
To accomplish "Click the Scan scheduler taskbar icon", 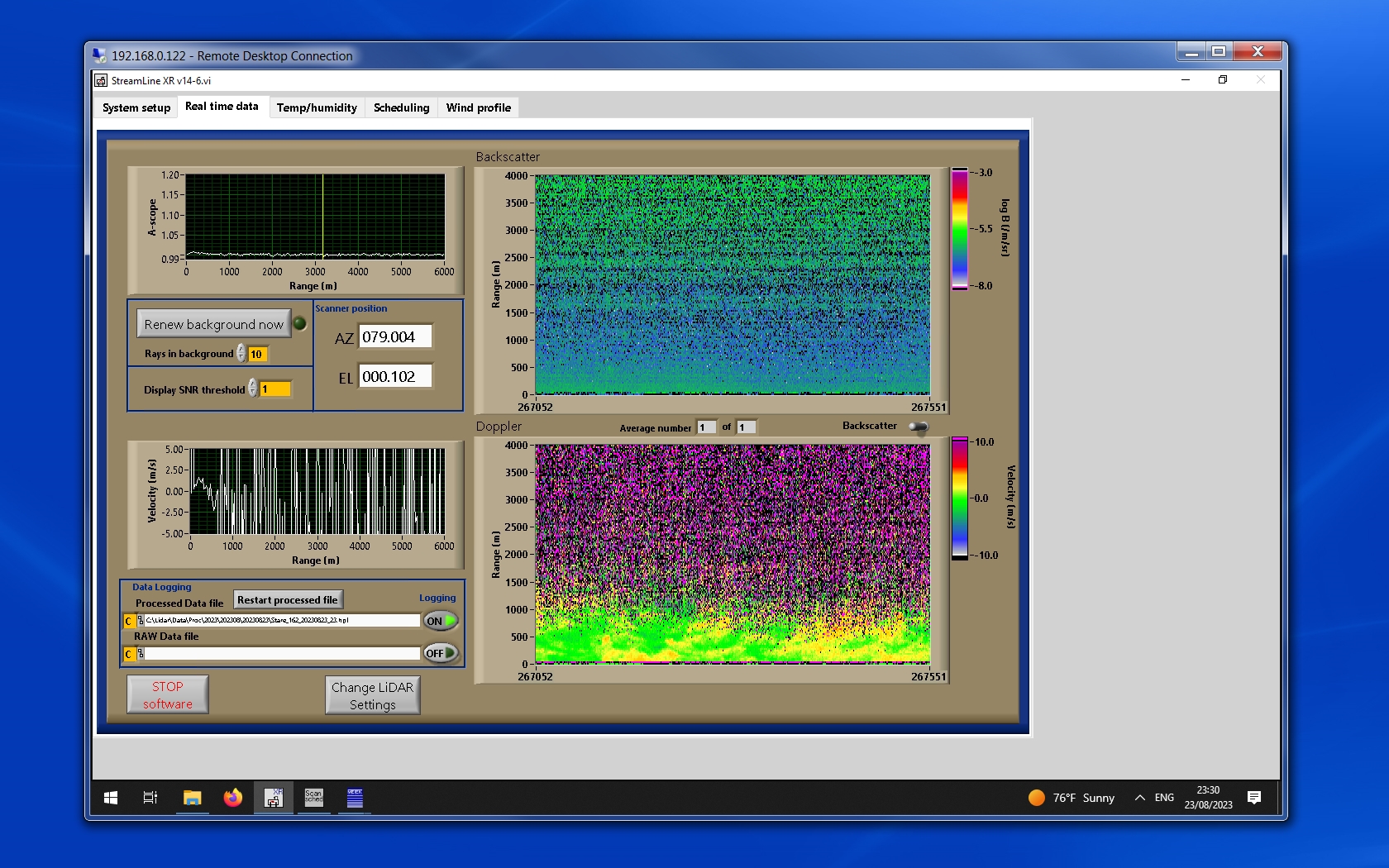I will (x=314, y=798).
